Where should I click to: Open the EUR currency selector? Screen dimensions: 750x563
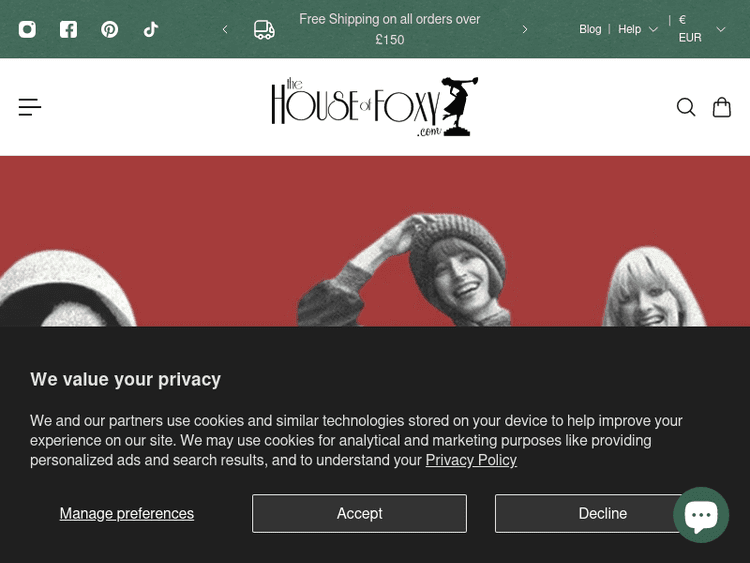702,29
